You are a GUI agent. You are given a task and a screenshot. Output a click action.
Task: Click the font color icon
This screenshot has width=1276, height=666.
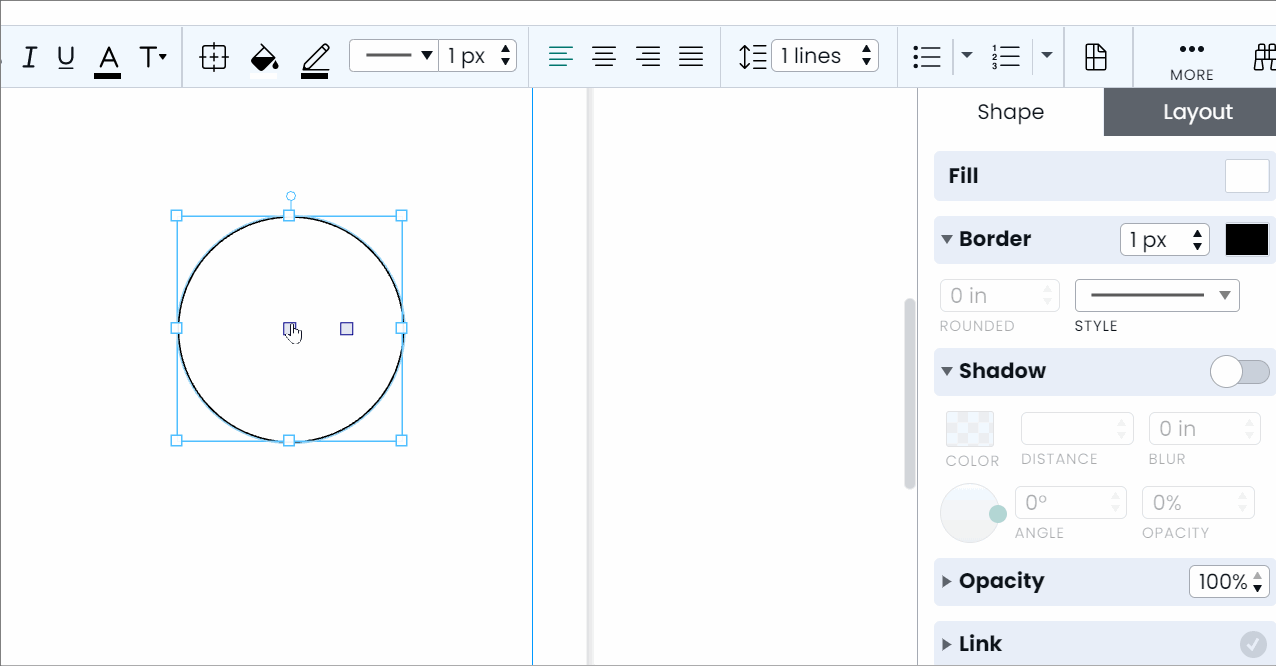tap(107, 57)
